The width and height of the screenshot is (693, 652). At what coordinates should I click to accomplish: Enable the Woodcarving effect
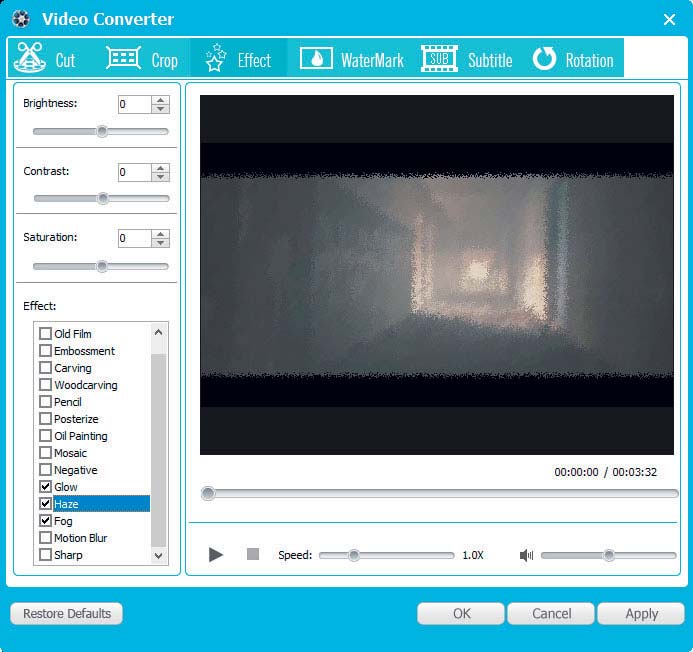46,385
